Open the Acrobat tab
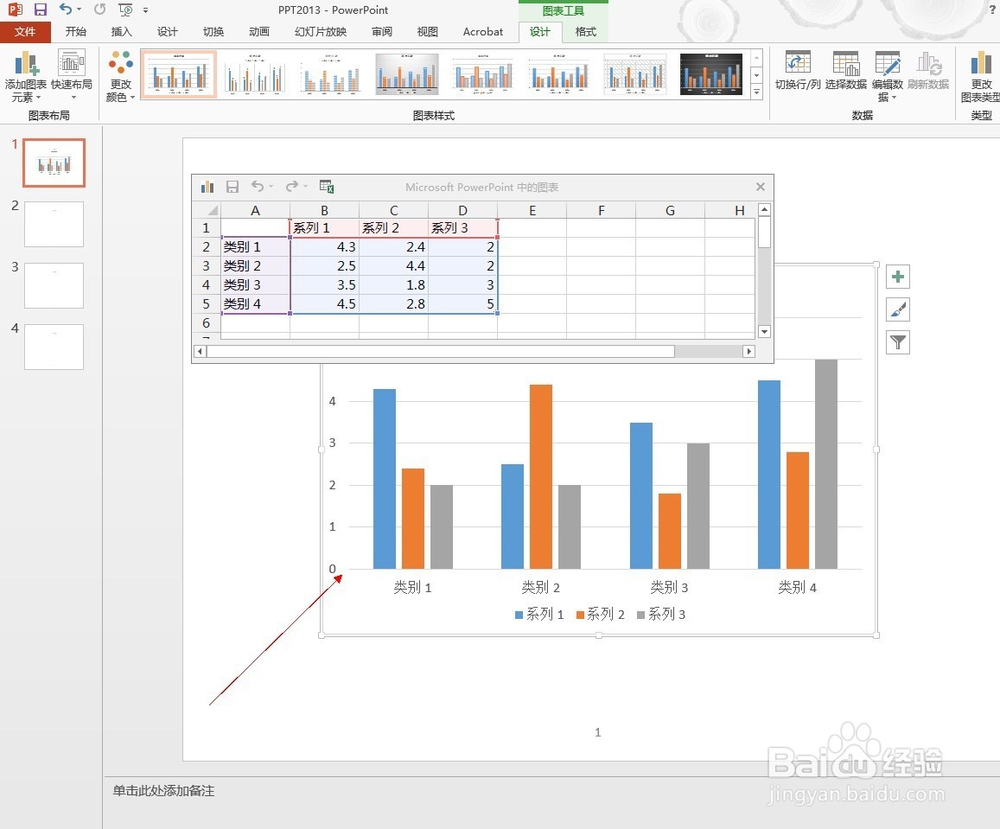The width and height of the screenshot is (1000, 829). coord(483,32)
